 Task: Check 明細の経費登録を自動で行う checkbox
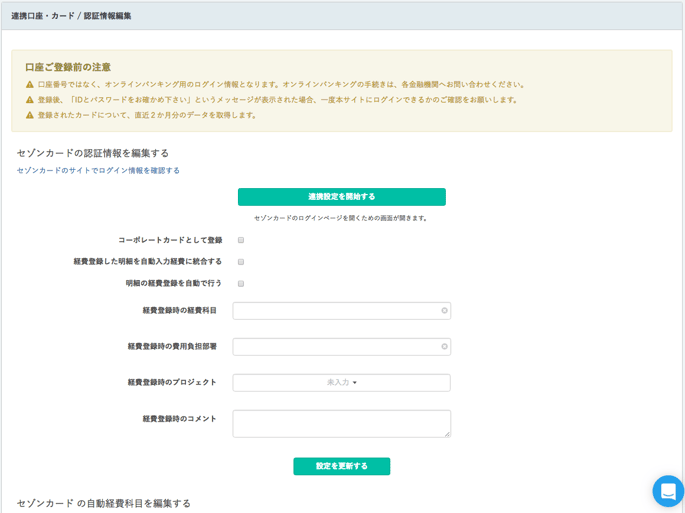click(241, 284)
